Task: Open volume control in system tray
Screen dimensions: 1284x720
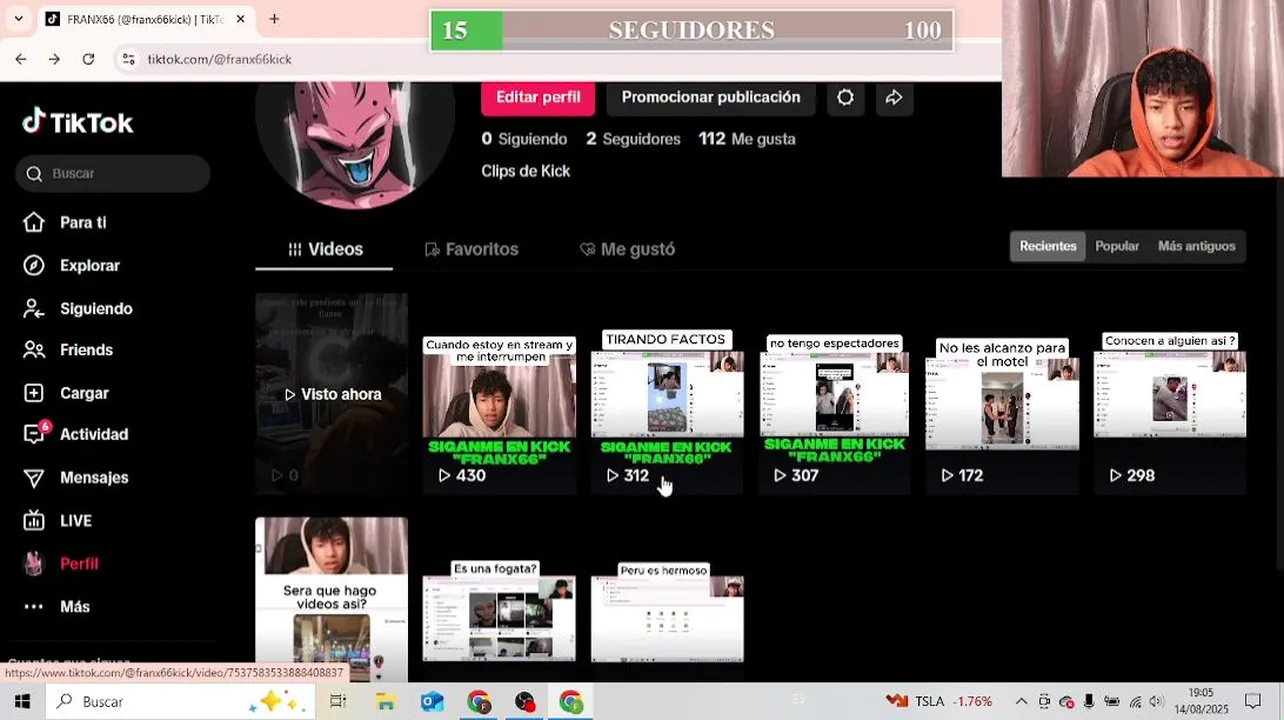Action: (1157, 701)
